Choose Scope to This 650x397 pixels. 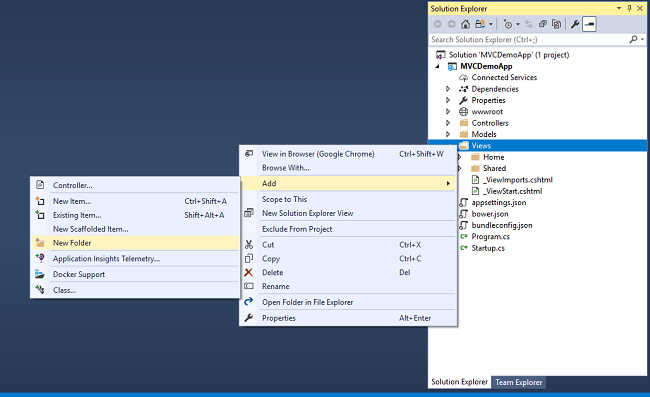[x=348, y=199]
